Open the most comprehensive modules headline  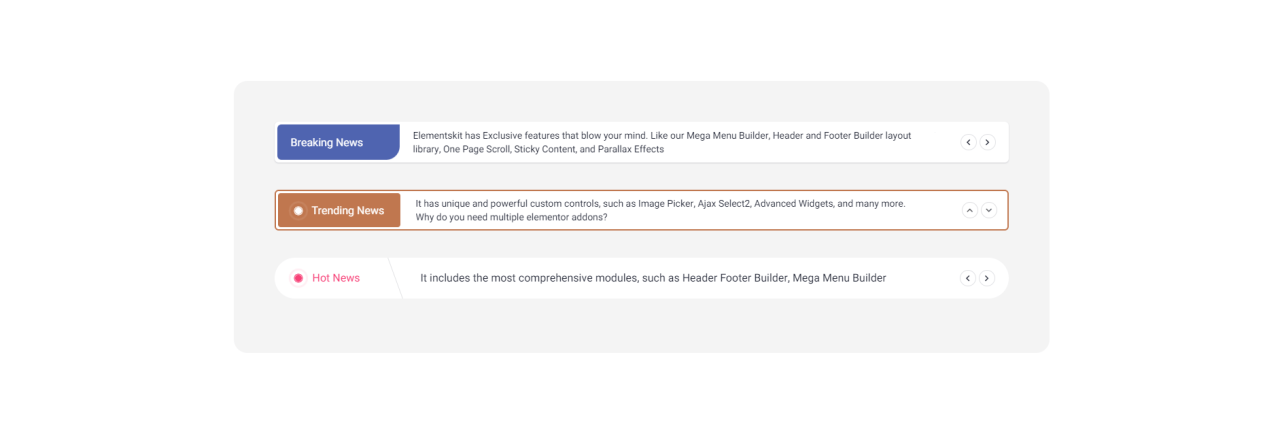tap(652, 278)
